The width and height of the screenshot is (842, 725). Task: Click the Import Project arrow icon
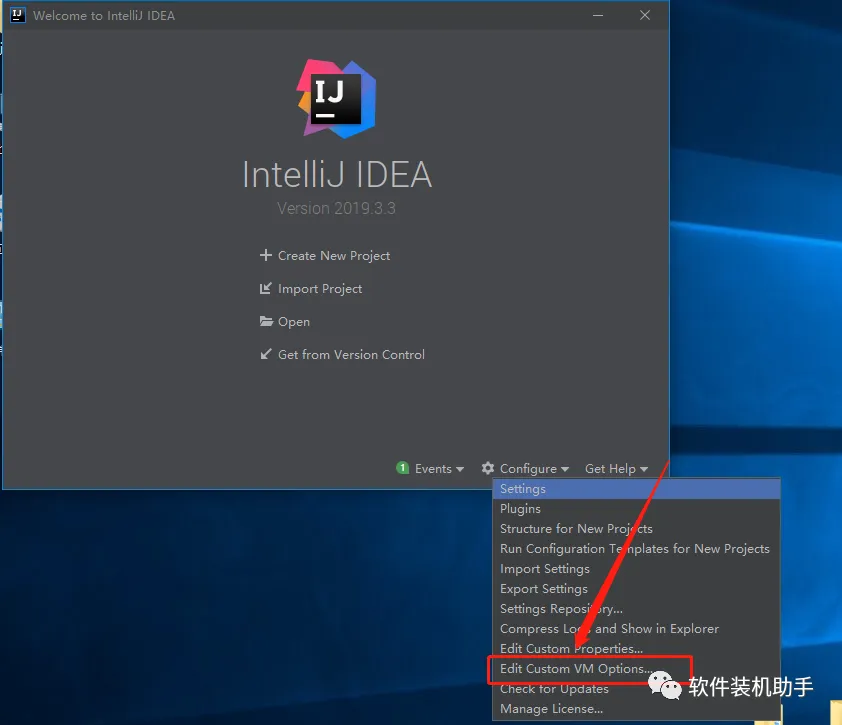(x=265, y=288)
